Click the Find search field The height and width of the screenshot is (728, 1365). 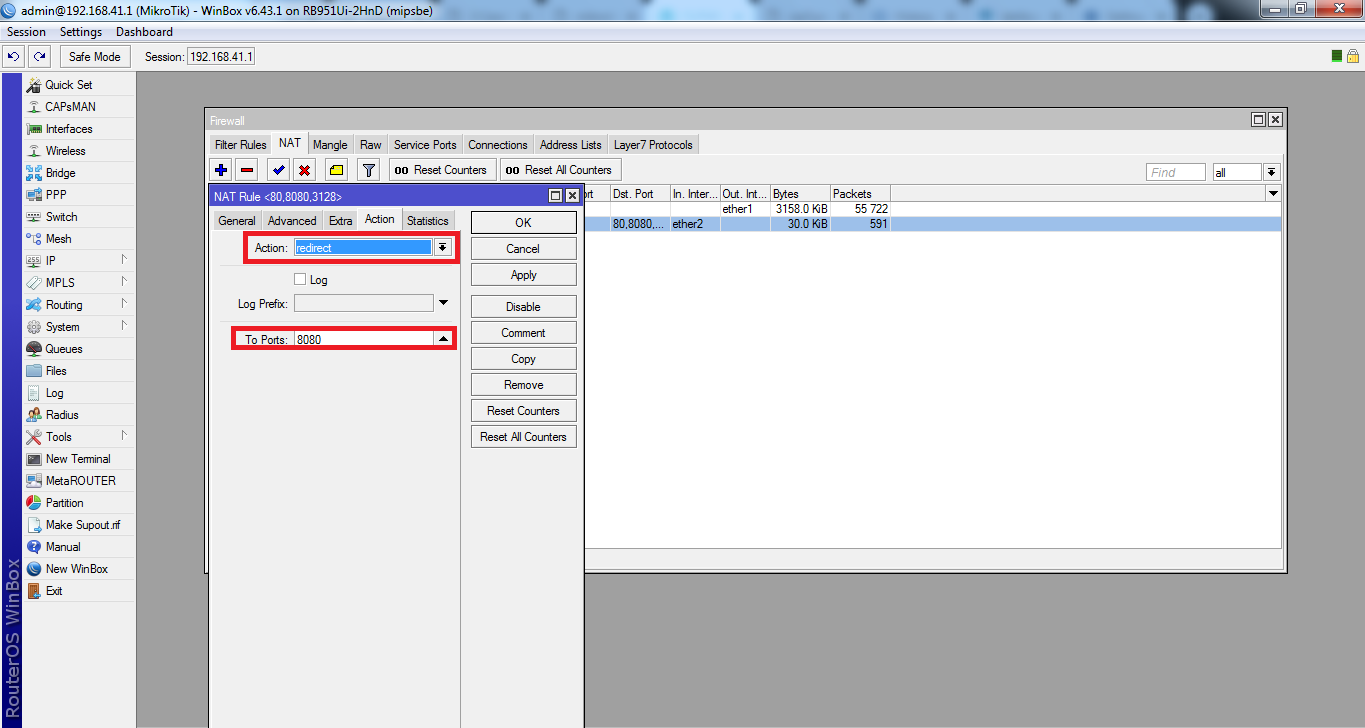click(1176, 173)
